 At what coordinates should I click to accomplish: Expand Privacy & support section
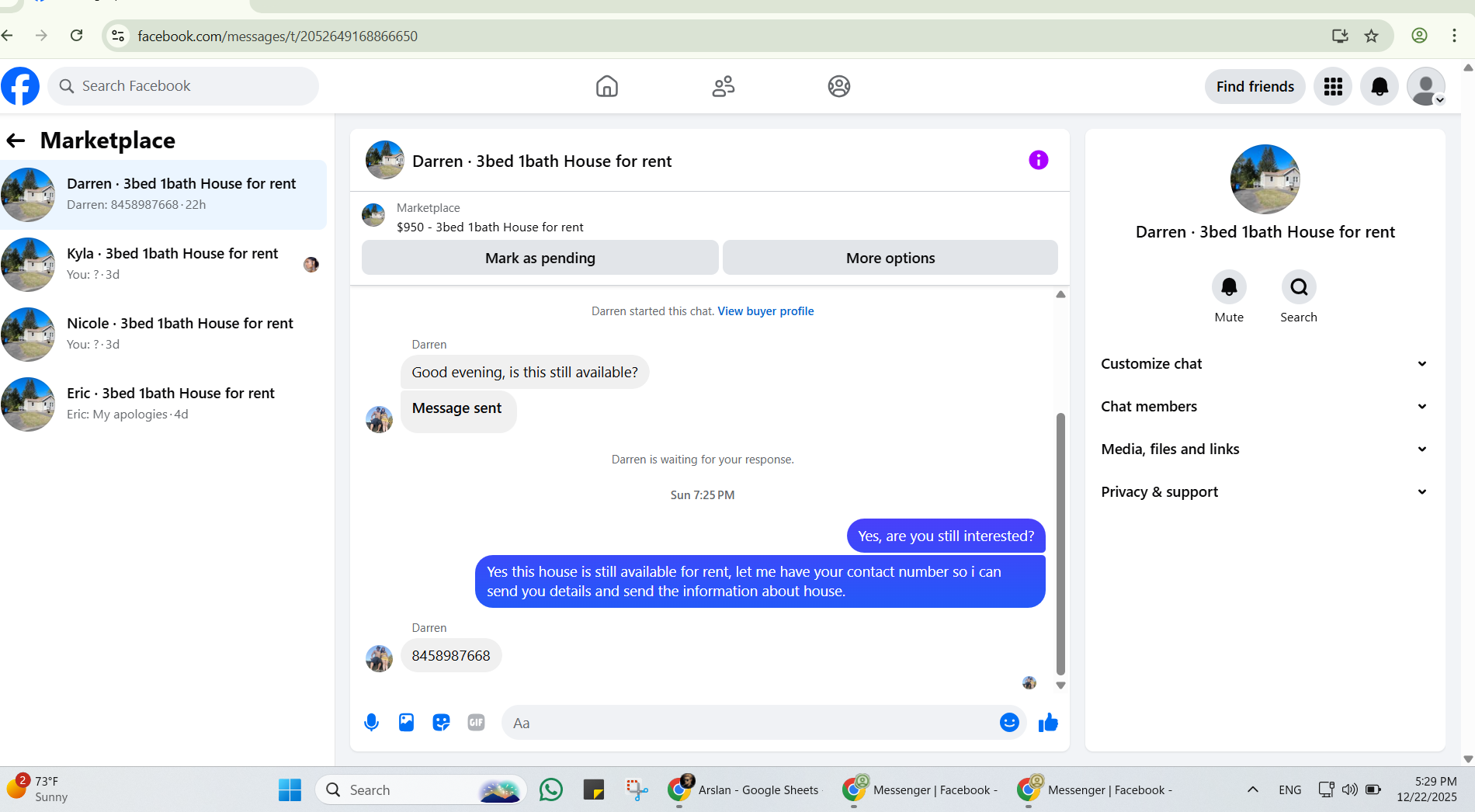point(1265,492)
